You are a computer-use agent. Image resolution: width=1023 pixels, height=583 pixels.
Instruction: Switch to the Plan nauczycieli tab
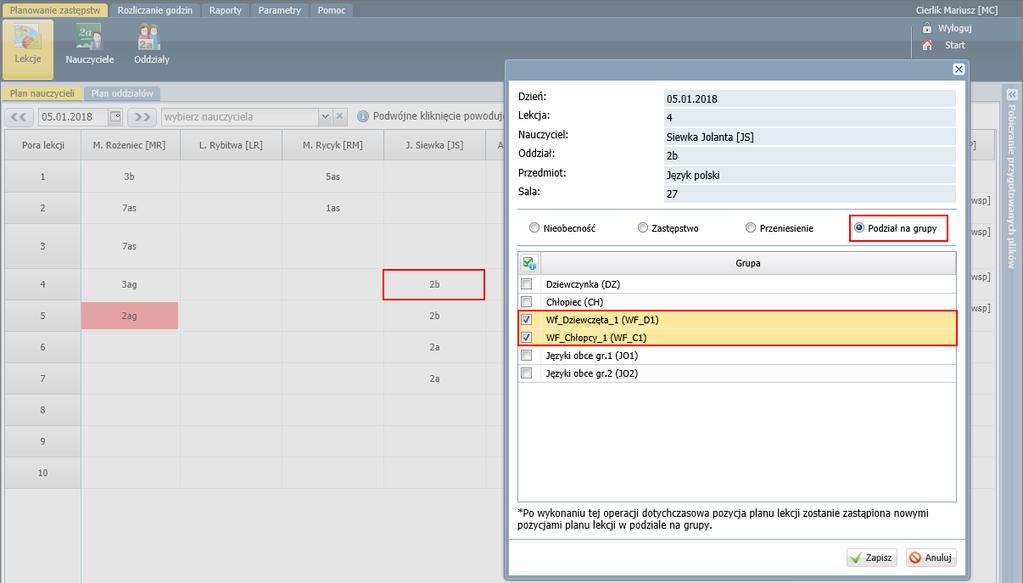tap(42, 93)
